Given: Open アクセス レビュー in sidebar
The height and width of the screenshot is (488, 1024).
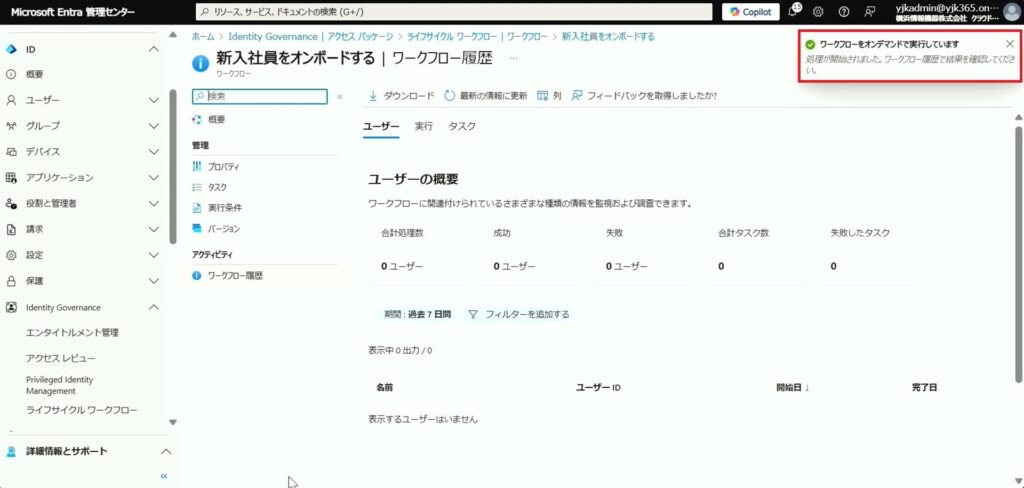Looking at the screenshot, I should (61, 359).
